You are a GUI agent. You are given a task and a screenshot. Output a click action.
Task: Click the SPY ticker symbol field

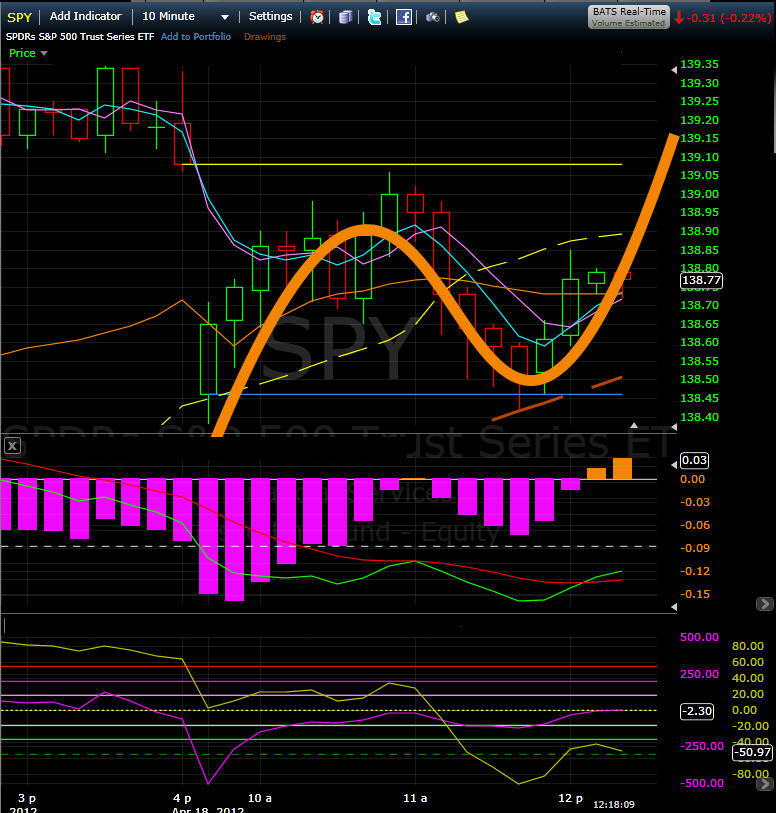tap(19, 17)
